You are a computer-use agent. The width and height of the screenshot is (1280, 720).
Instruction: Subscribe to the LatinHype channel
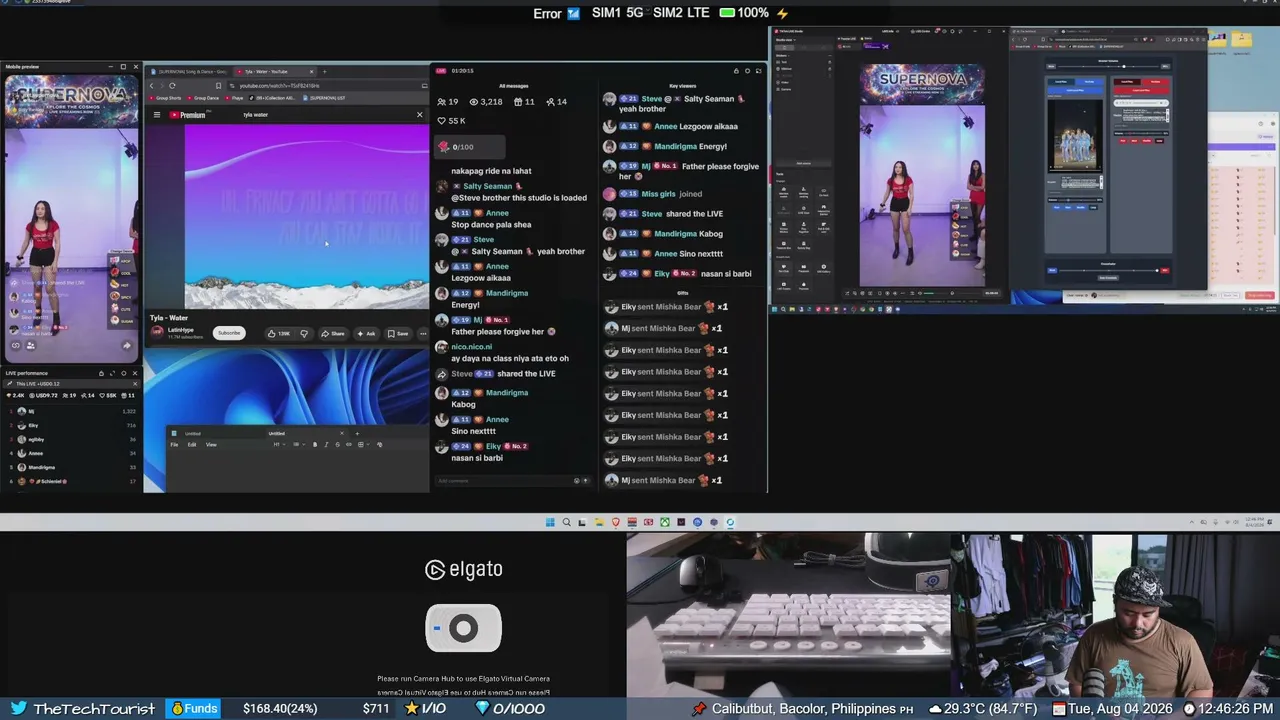tap(229, 333)
